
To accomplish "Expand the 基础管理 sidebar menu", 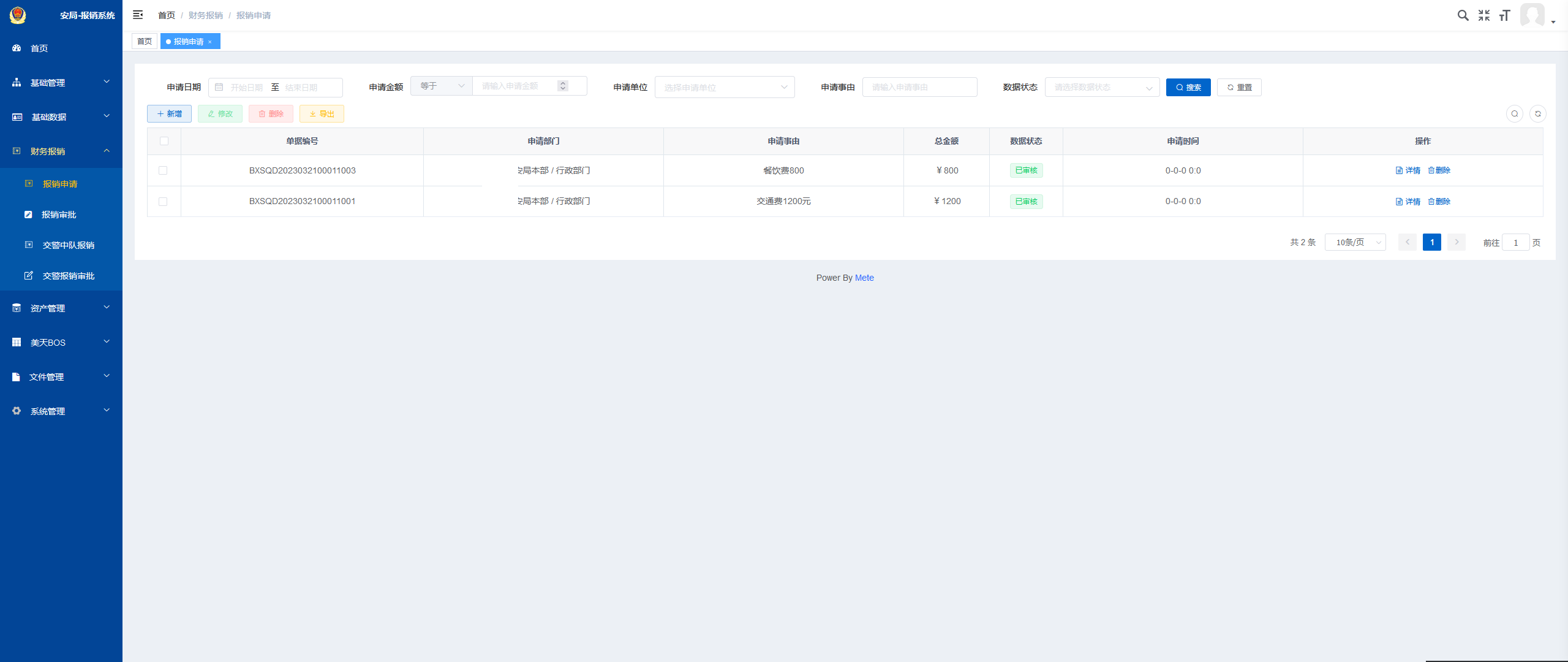I will point(61,82).
